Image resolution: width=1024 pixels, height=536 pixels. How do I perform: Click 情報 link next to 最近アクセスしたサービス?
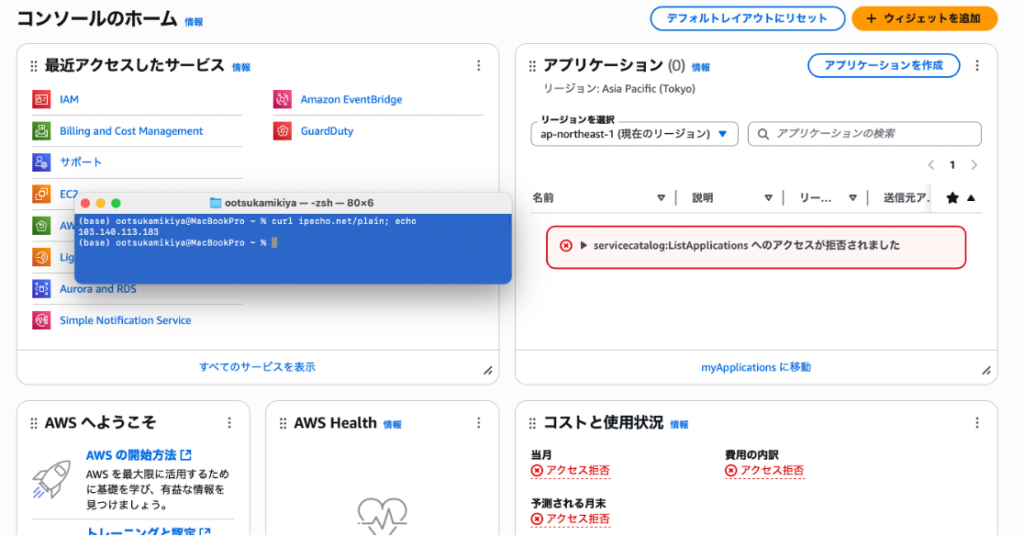coord(241,67)
